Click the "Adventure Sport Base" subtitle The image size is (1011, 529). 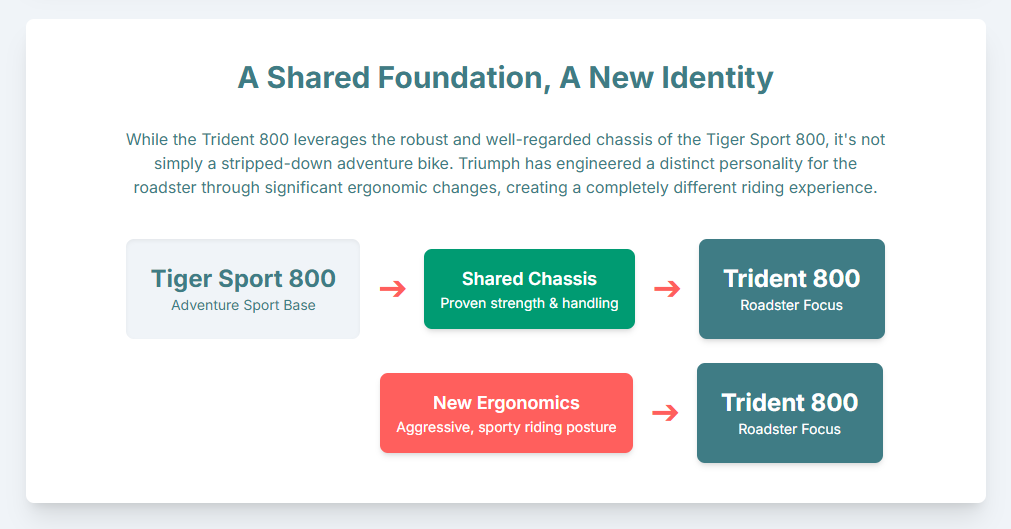[243, 305]
